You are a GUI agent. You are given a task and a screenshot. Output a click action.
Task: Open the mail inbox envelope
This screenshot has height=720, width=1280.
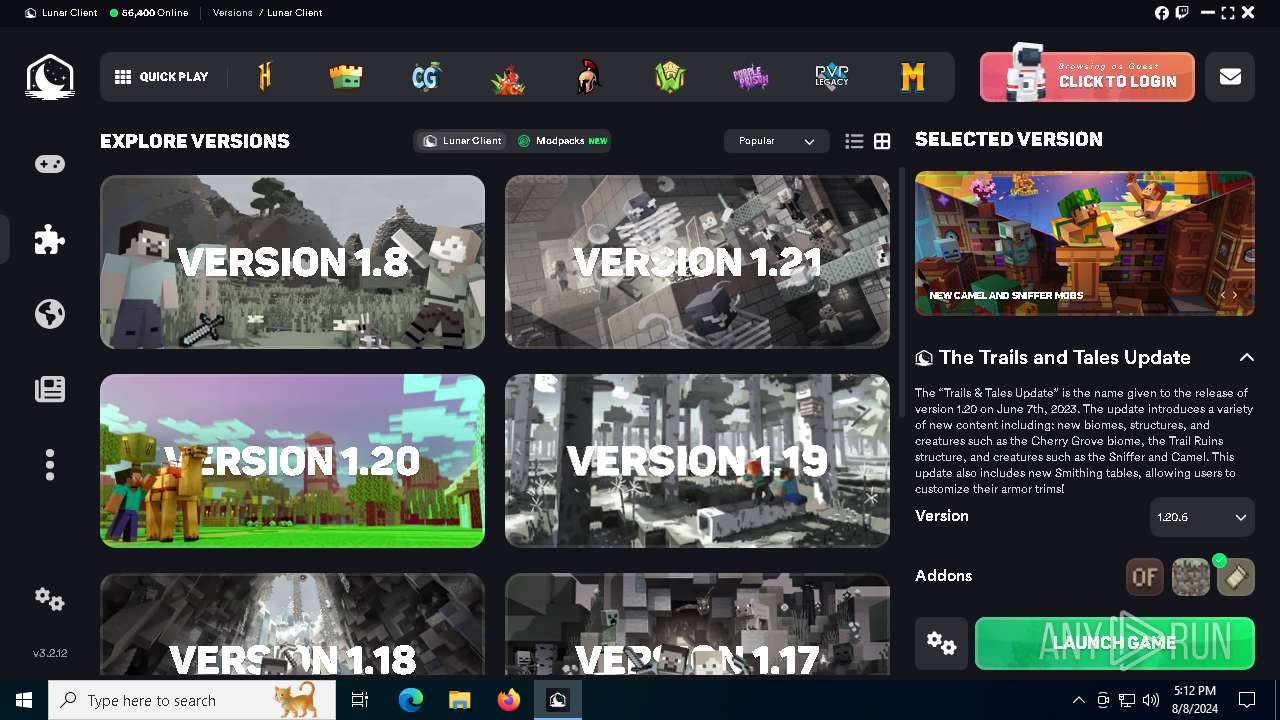pyautogui.click(x=1230, y=77)
